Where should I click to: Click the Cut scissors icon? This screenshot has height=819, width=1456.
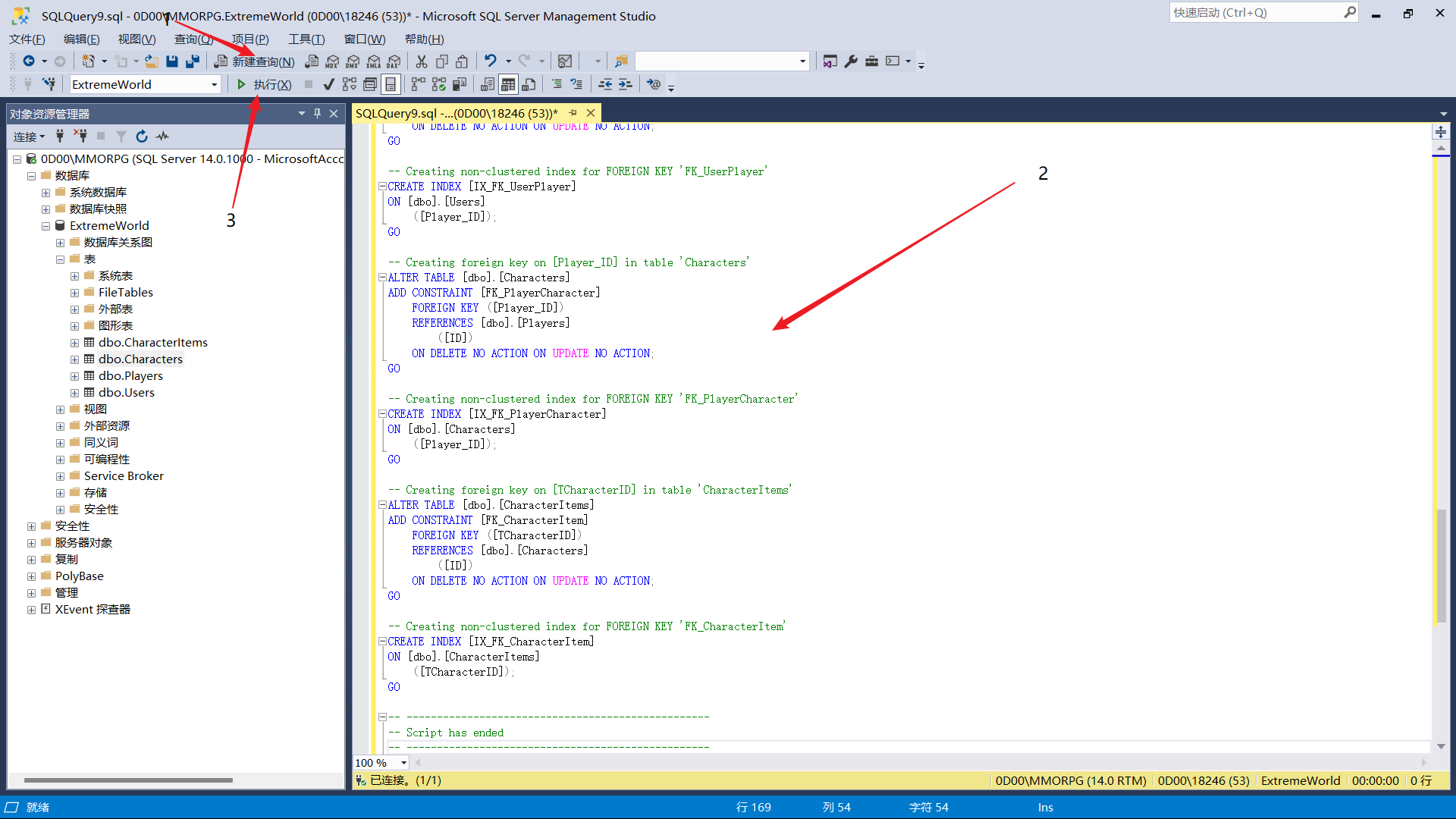(x=422, y=61)
